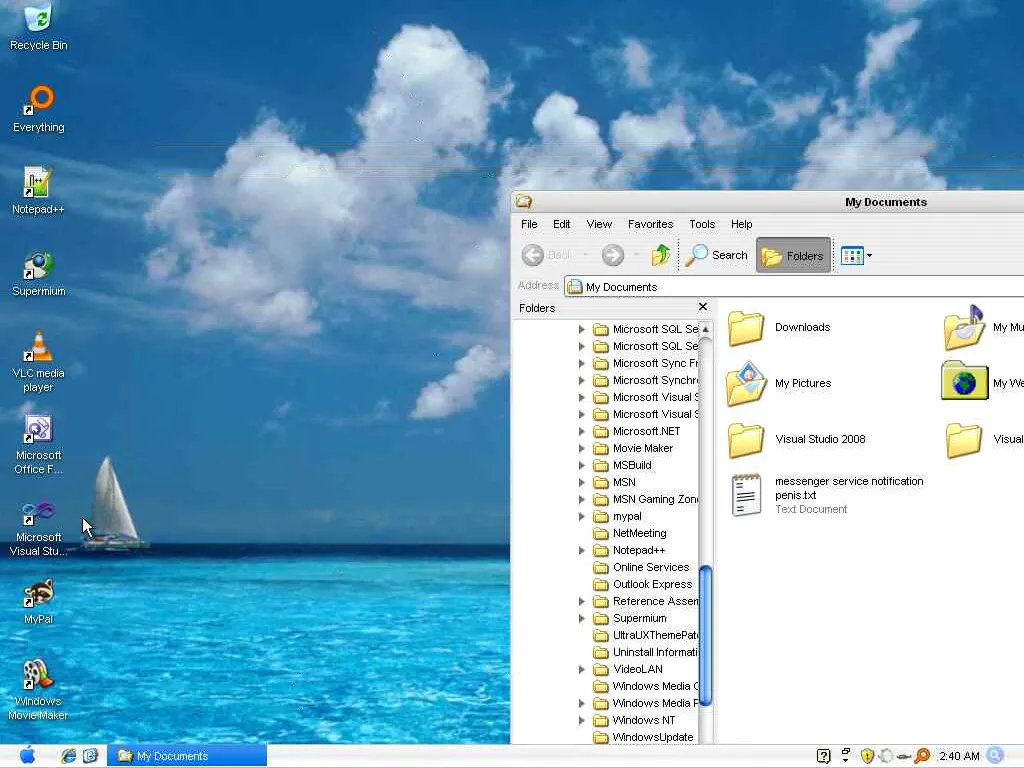Select the messenger service notification text document
The height and width of the screenshot is (768, 1024).
[x=827, y=495]
